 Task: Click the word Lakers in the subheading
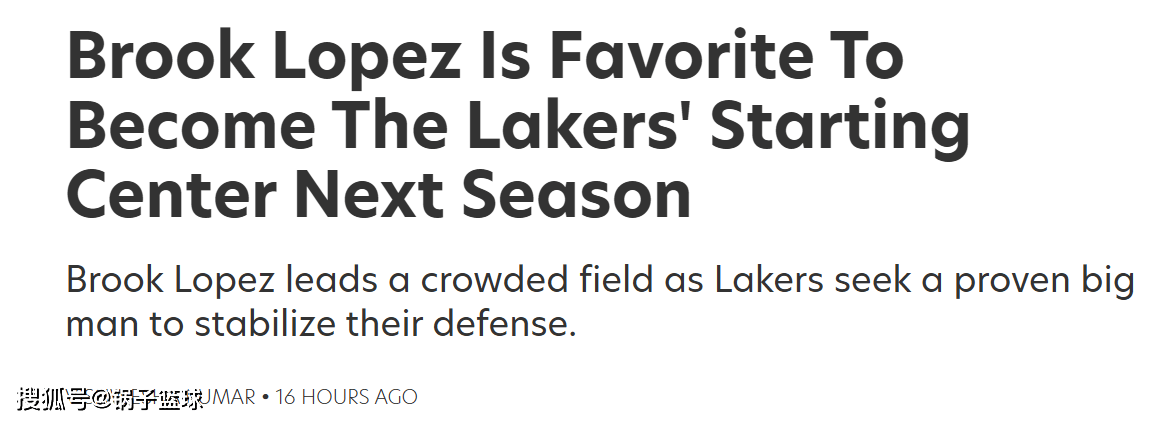tap(769, 280)
